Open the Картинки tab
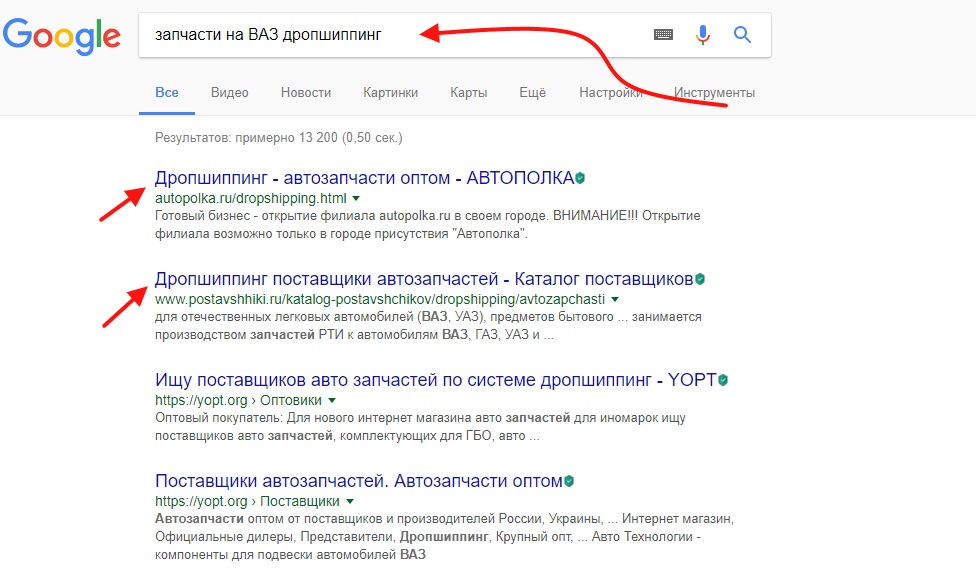Image resolution: width=976 pixels, height=582 pixels. click(390, 93)
